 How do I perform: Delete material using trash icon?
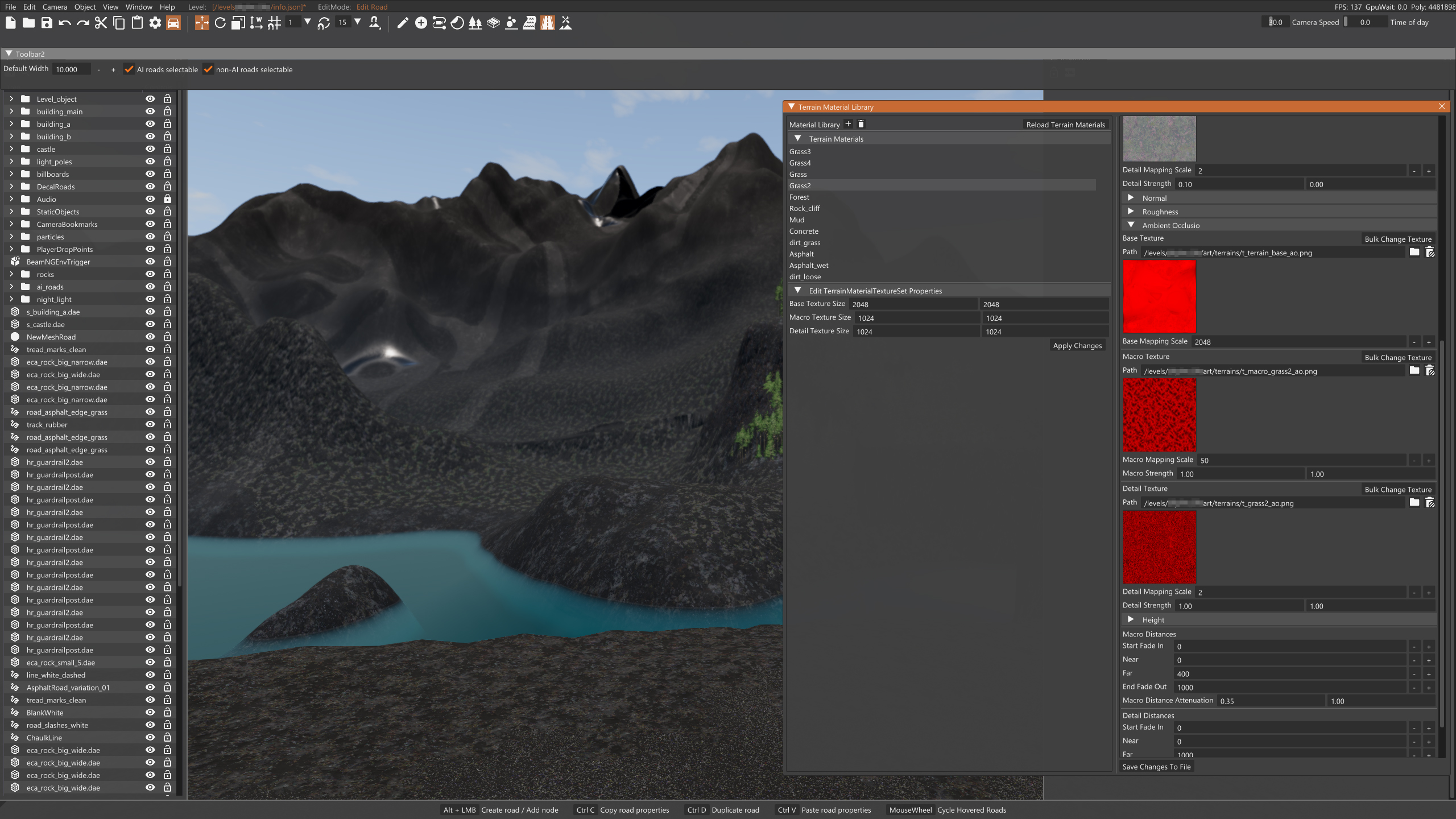(861, 124)
